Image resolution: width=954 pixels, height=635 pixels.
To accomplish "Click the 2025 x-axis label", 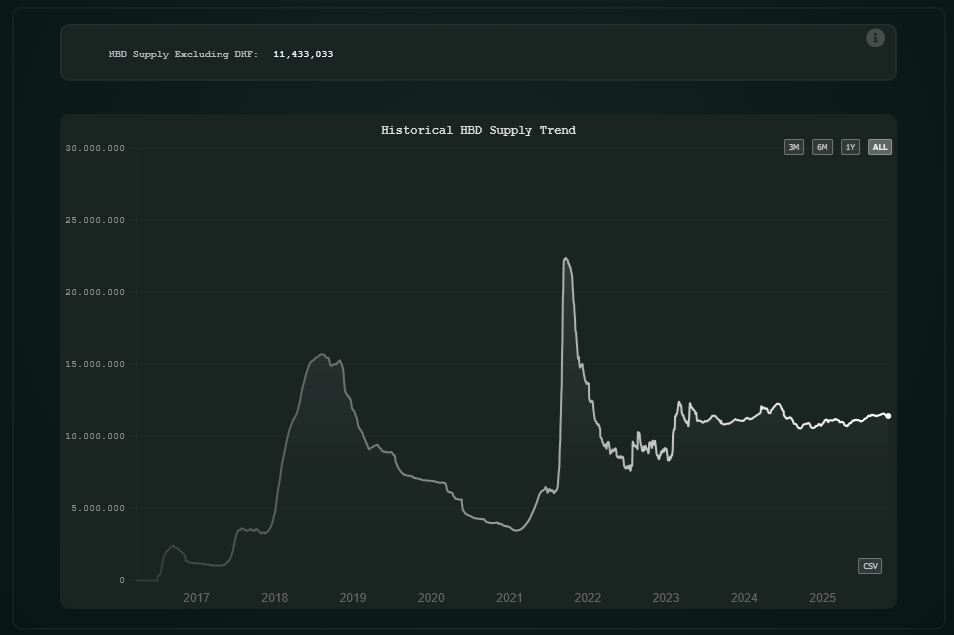I will point(822,598).
